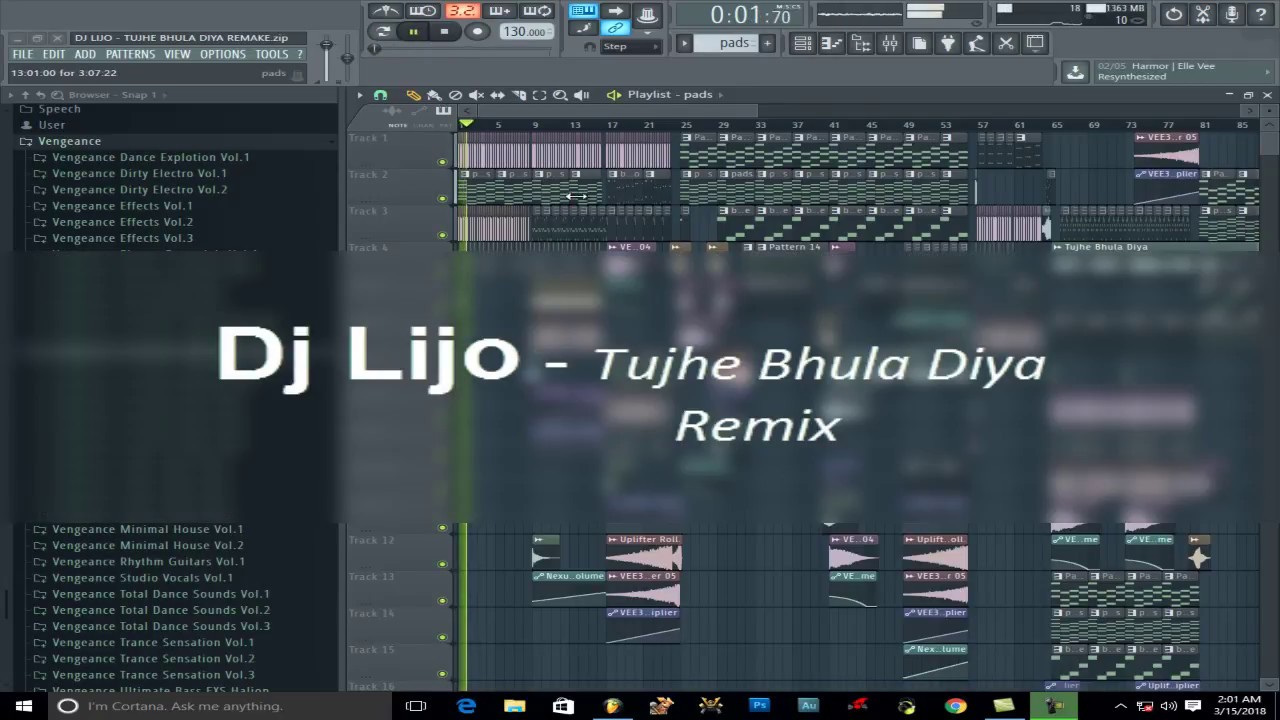This screenshot has height=720, width=1280.
Task: Open the VIEW menu
Action: click(177, 54)
